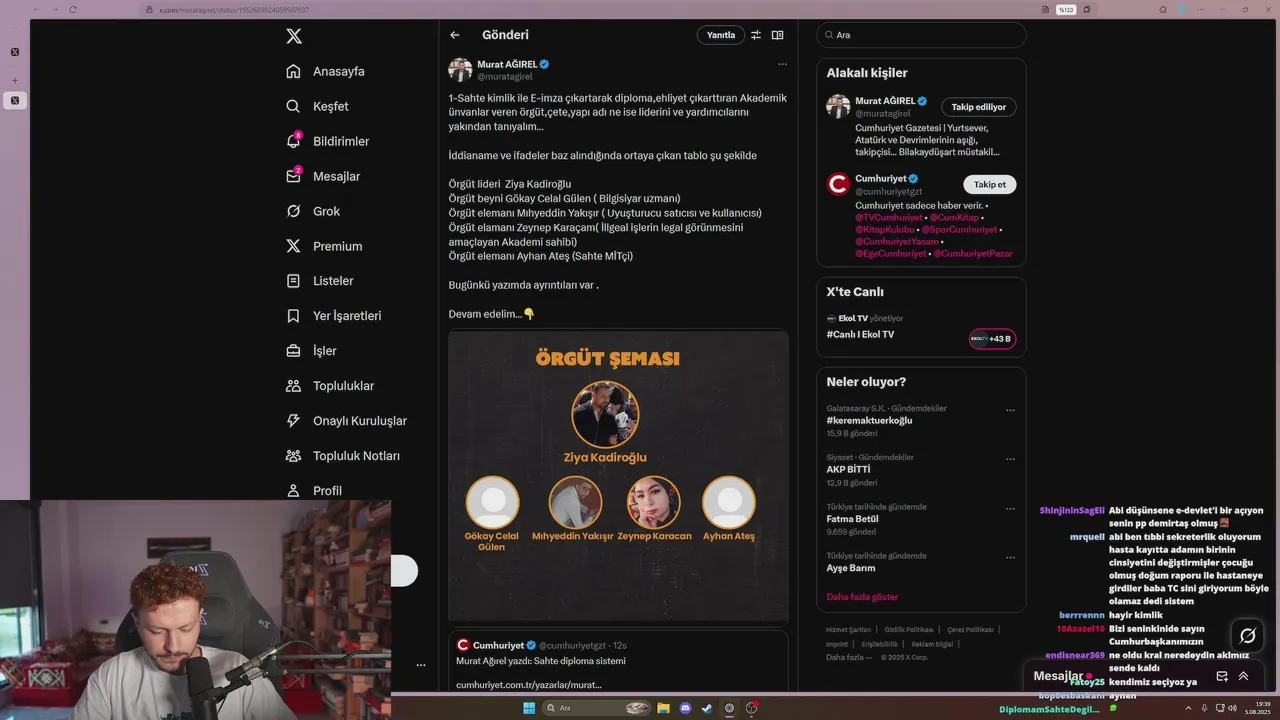
Task: Click Takip et button for Cumhuriyet
Action: pyautogui.click(x=990, y=184)
